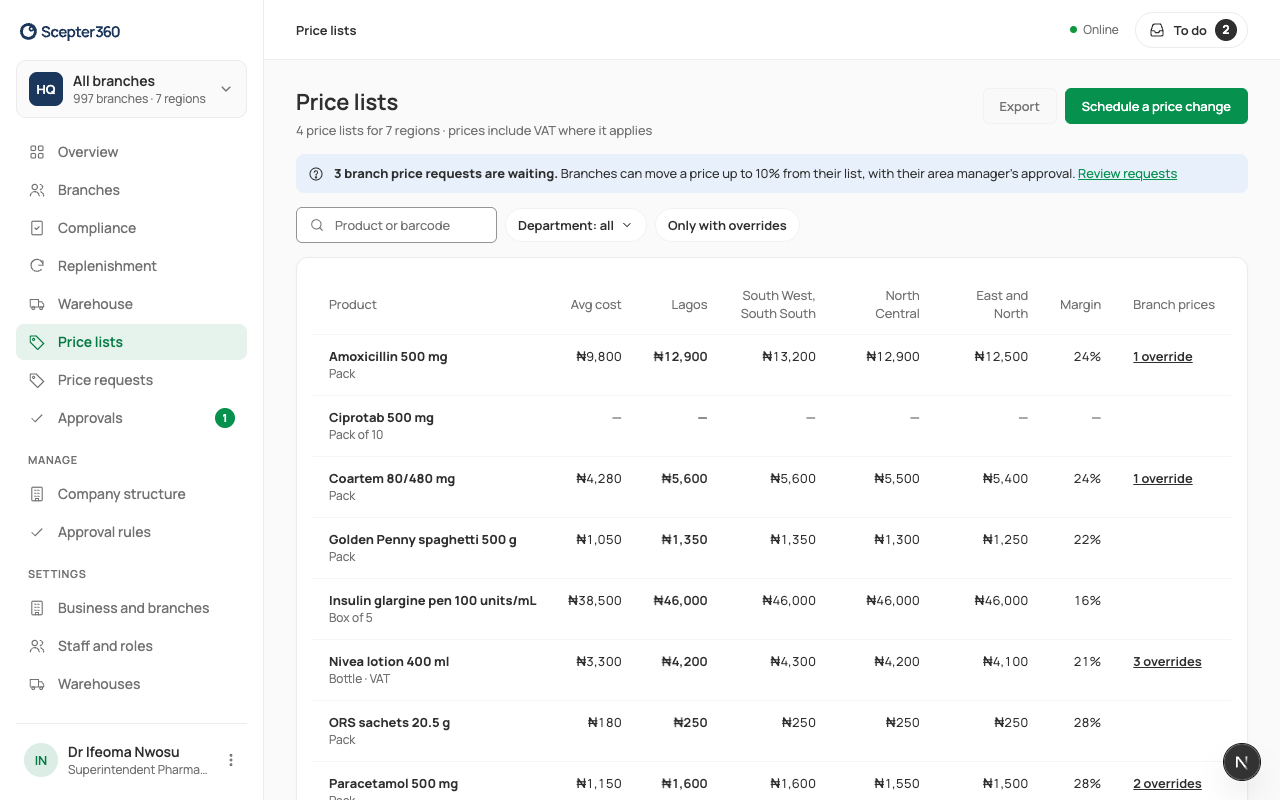The height and width of the screenshot is (800, 1280).
Task: Focus the Product or barcode search field
Action: (x=396, y=225)
